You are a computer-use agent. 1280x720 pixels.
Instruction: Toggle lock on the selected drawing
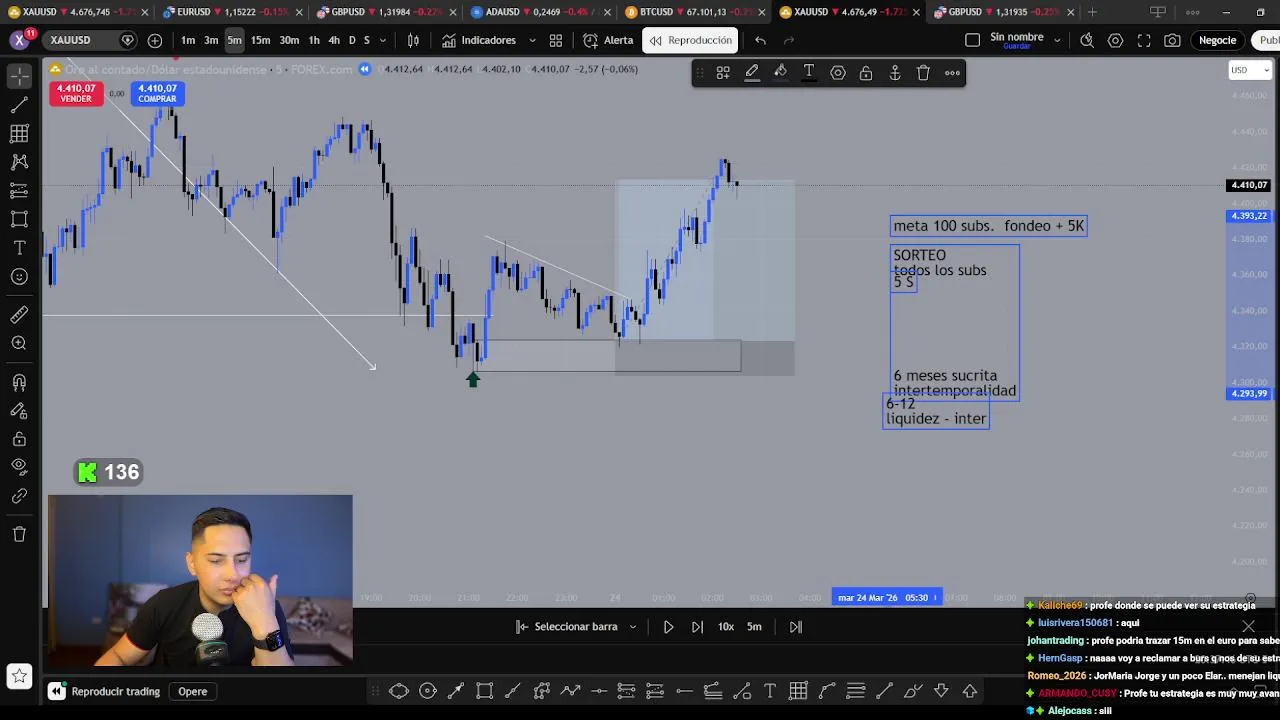(x=866, y=72)
